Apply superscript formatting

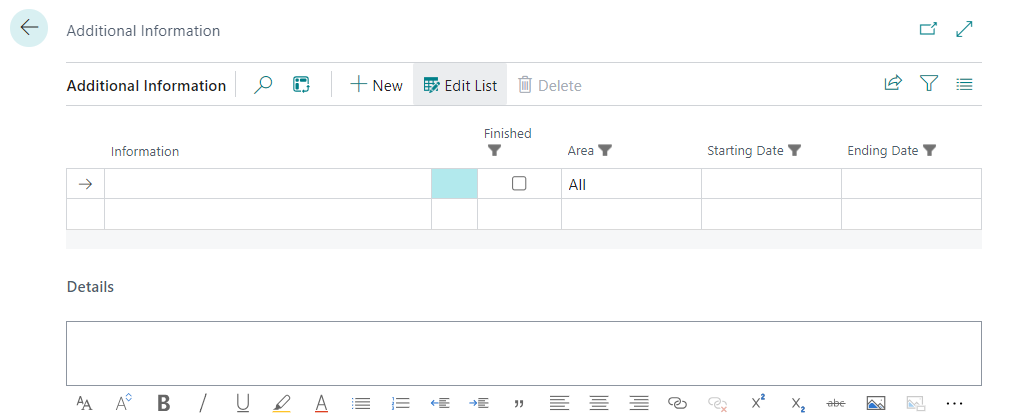pos(757,403)
